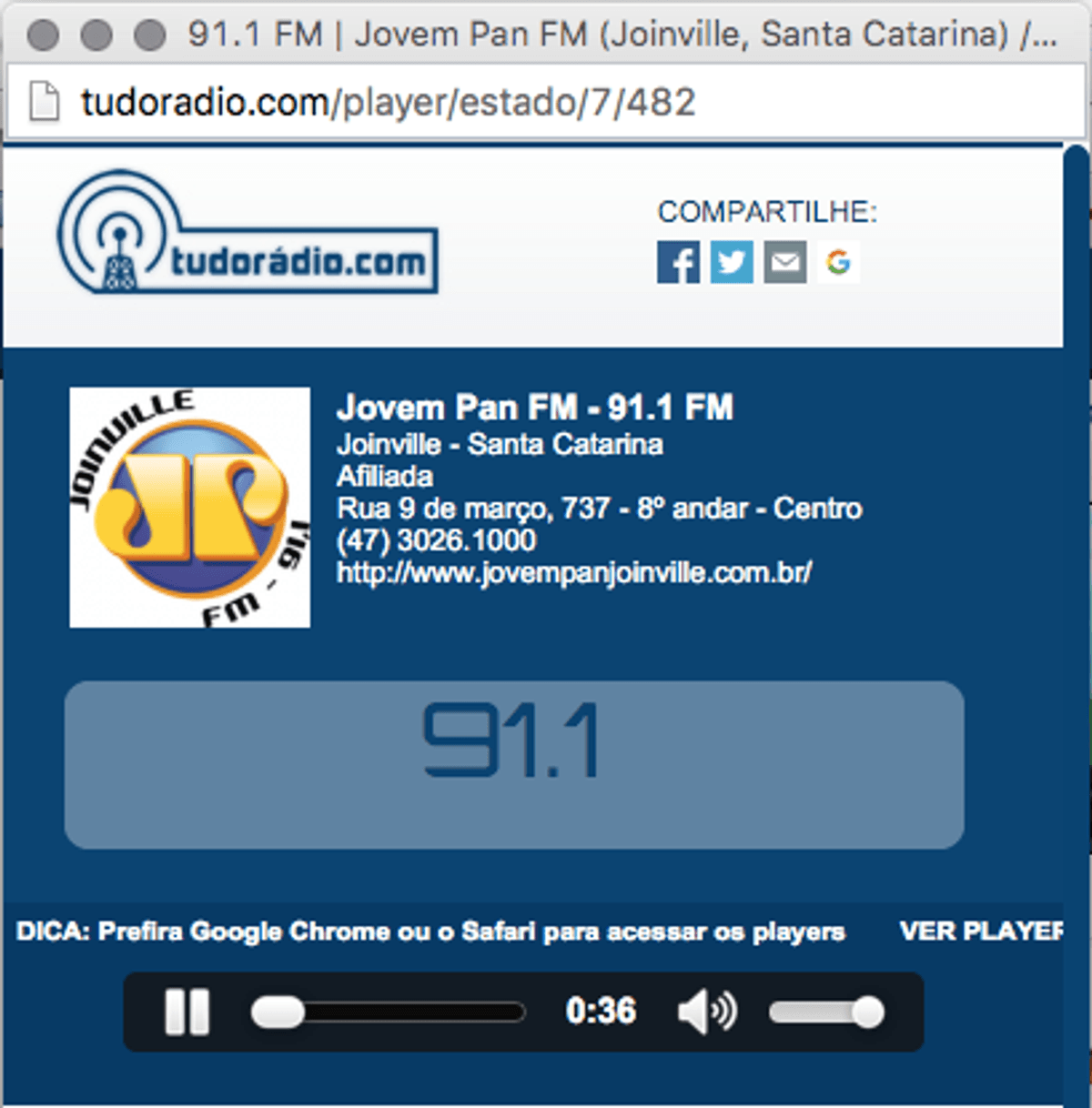The height and width of the screenshot is (1108, 1092).
Task: Click the 0:36 elapsed time display
Action: pos(601,1012)
